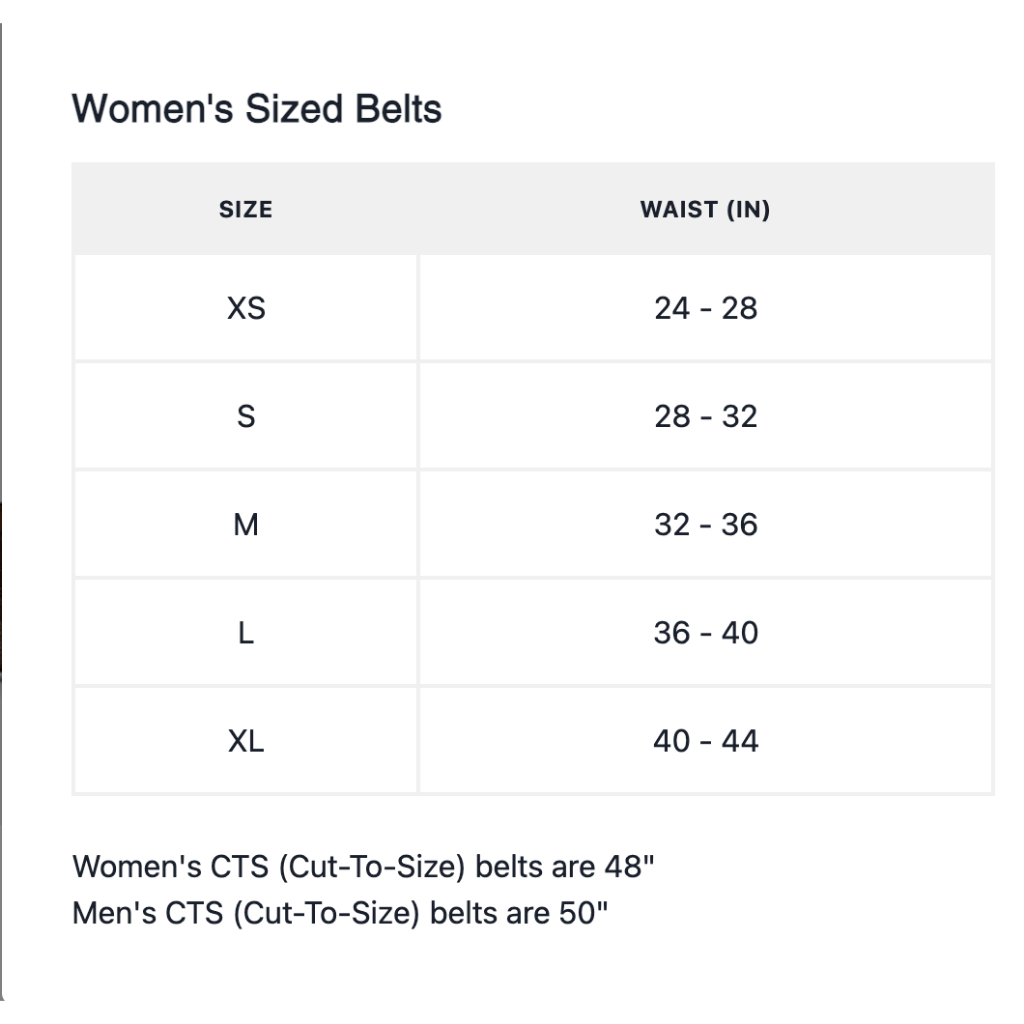Screen dimensions: 1024x1024
Task: Select the 28 - 32 waist cell
Action: point(705,416)
